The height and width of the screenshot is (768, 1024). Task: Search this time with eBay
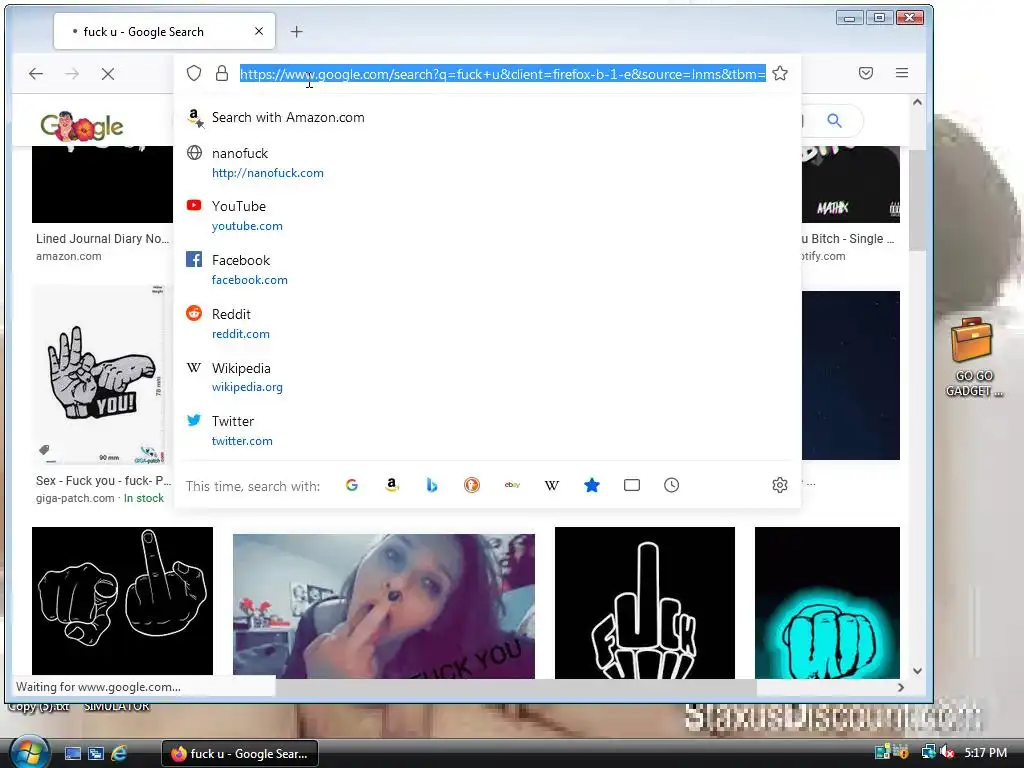[512, 485]
